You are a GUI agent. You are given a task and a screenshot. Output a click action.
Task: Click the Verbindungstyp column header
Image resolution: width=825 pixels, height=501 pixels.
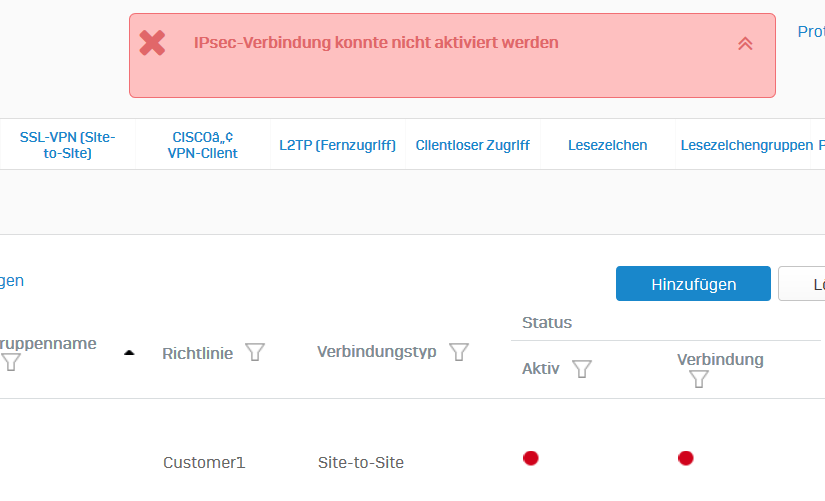click(377, 352)
